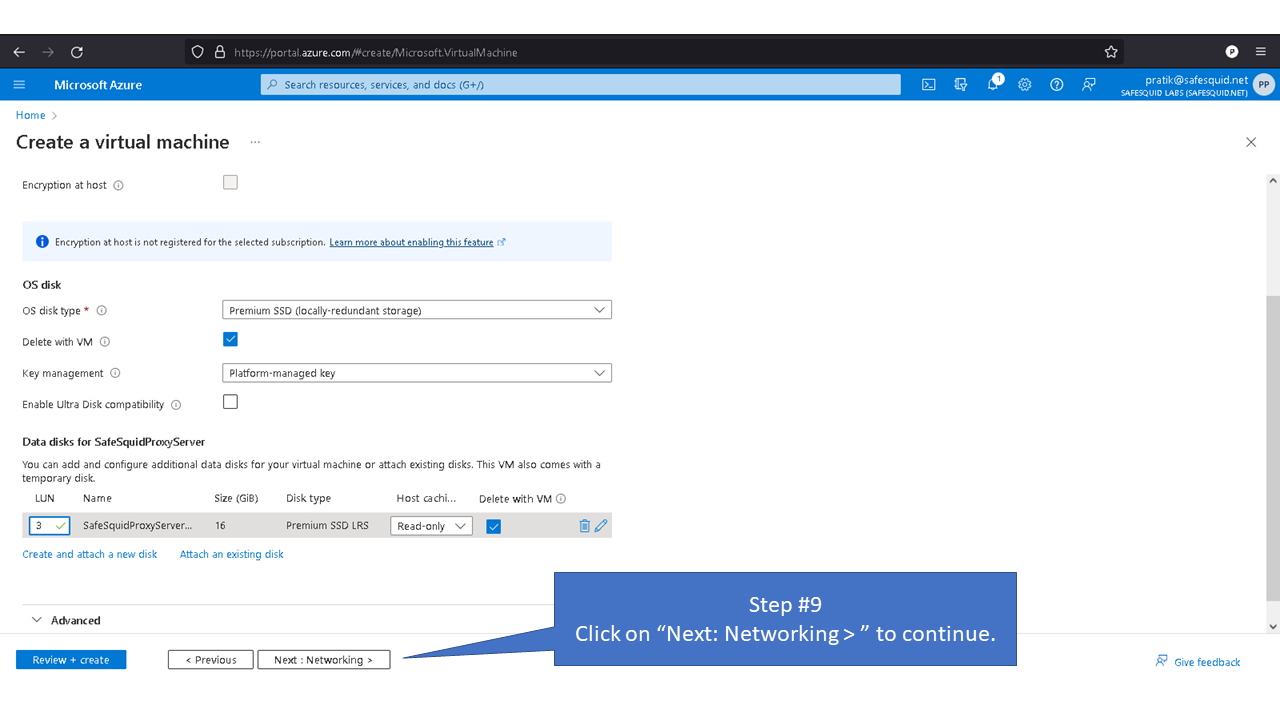Close the Create a virtual machine blade

[x=1251, y=142]
